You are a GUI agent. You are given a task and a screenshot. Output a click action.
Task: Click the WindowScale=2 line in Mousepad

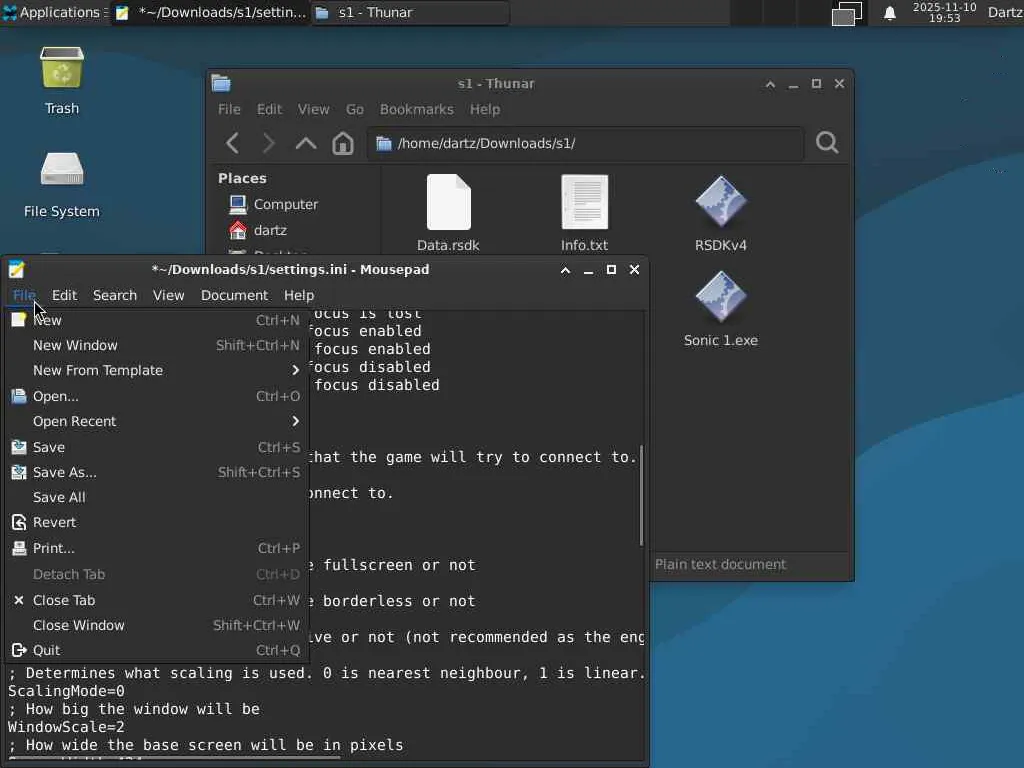coord(66,727)
